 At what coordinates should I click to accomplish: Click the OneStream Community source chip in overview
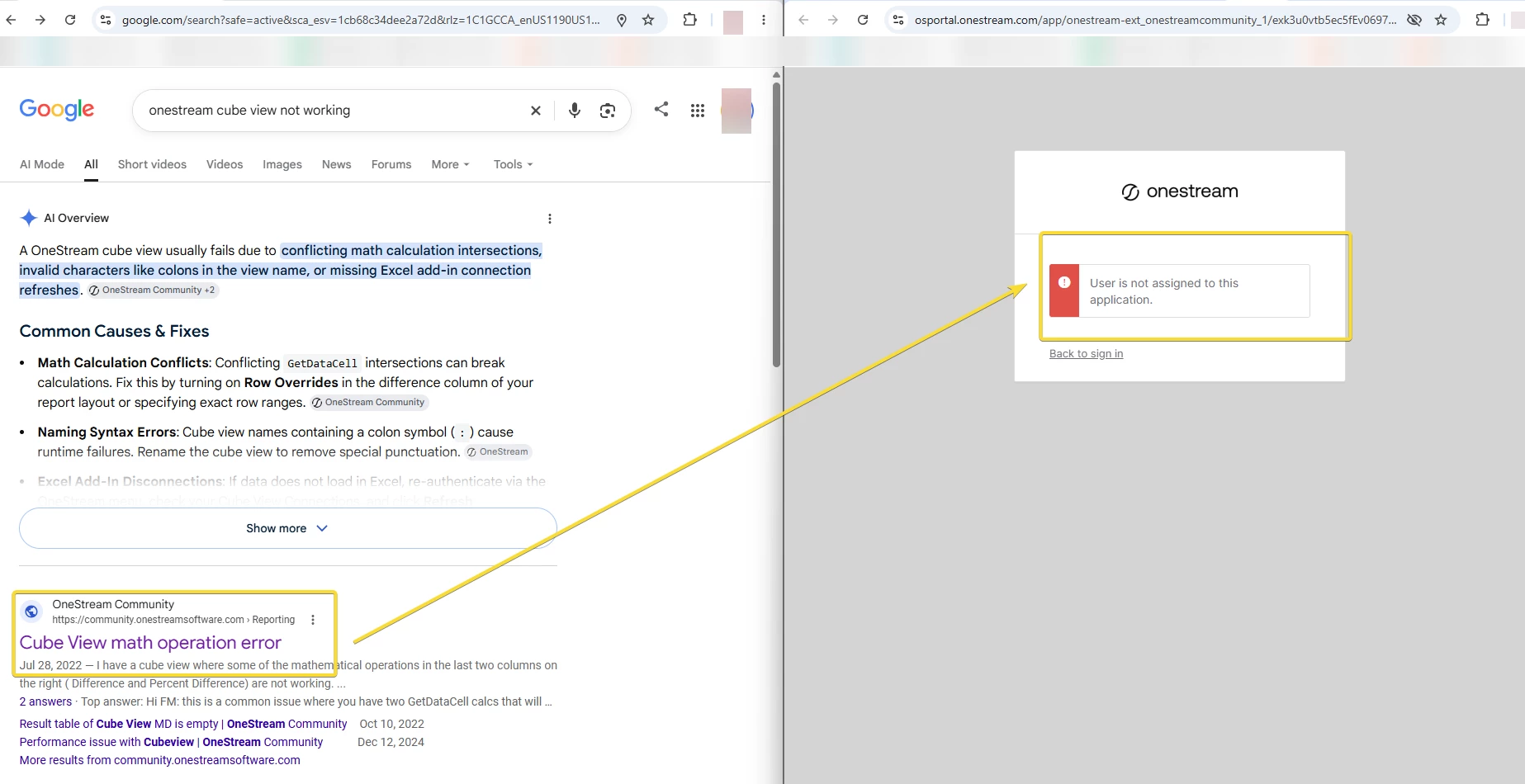[x=152, y=290]
